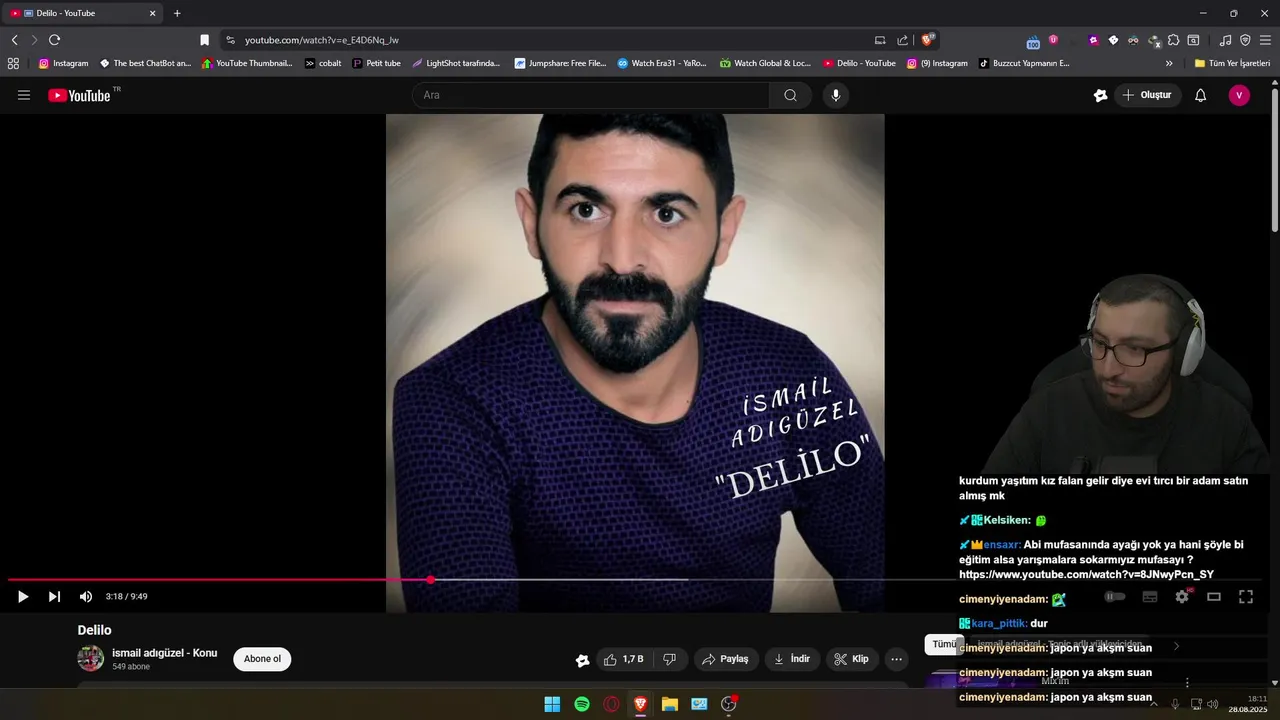Image resolution: width=1280 pixels, height=720 pixels.
Task: Expand hidden bookmarks chevron
Action: pos(1169,63)
